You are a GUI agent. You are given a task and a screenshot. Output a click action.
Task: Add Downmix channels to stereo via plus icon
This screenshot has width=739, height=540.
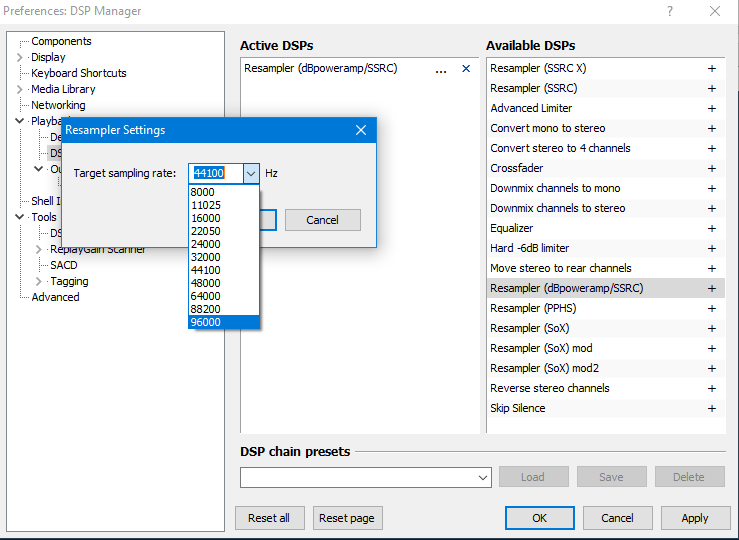tap(712, 208)
